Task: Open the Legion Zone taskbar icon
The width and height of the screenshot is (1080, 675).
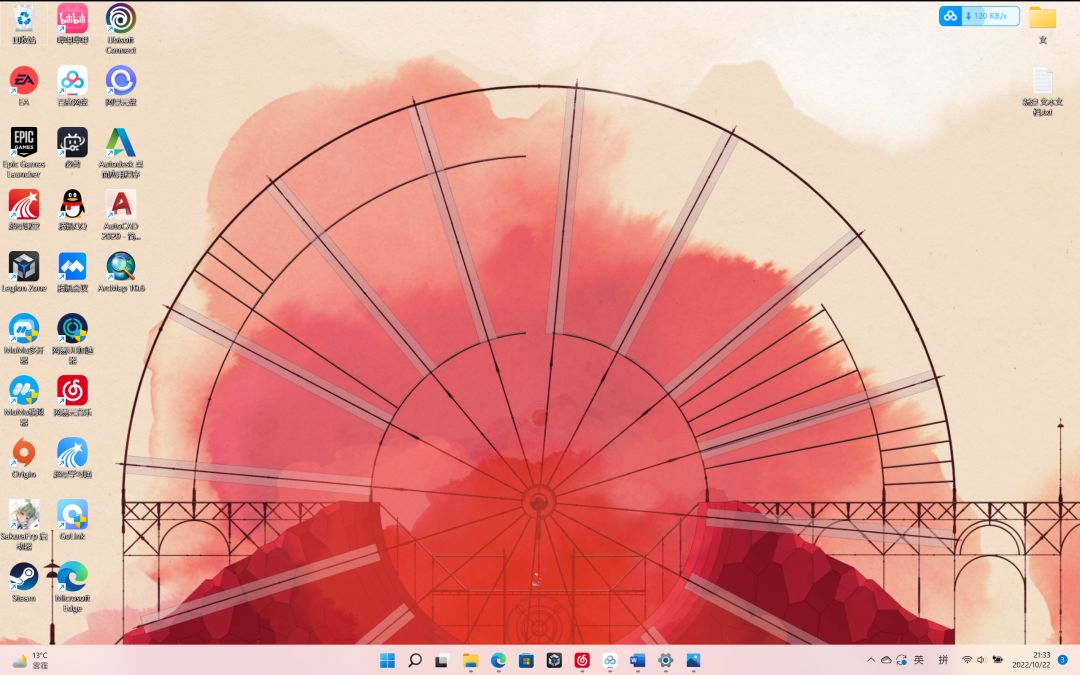Action: [554, 661]
